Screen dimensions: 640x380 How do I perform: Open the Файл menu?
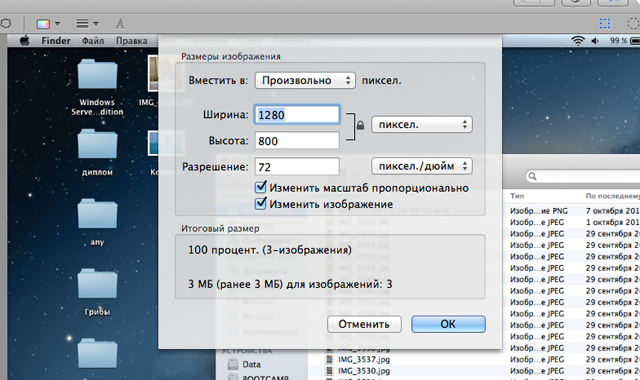pyautogui.click(x=93, y=41)
